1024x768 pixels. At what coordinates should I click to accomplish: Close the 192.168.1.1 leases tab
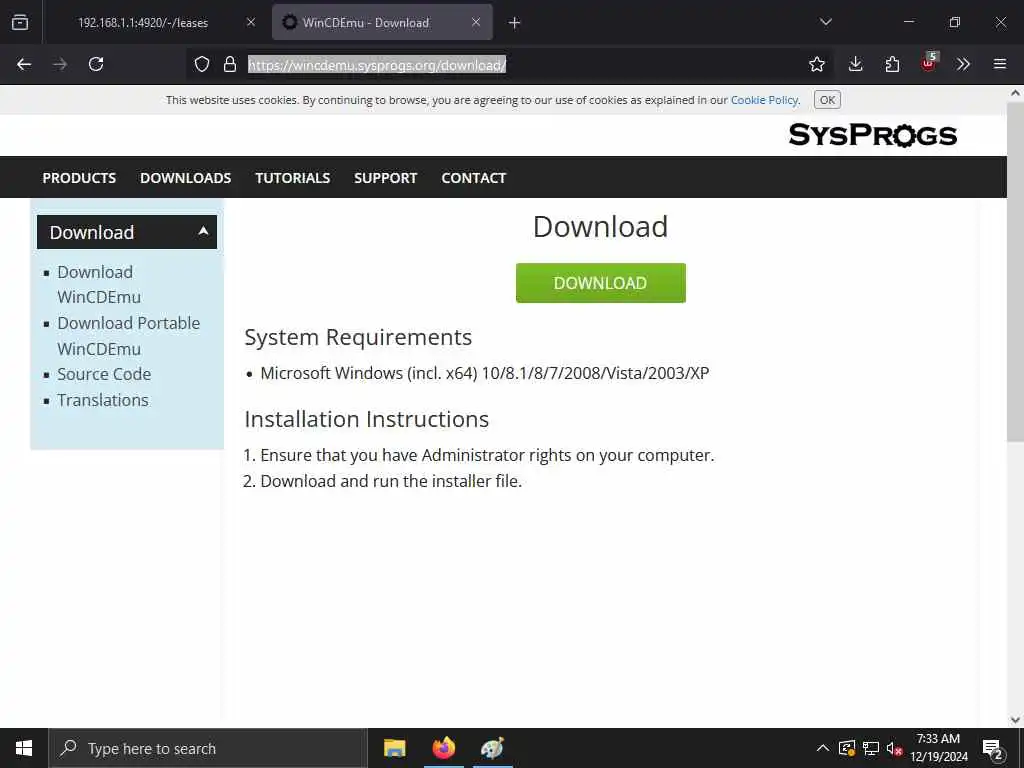pyautogui.click(x=251, y=22)
